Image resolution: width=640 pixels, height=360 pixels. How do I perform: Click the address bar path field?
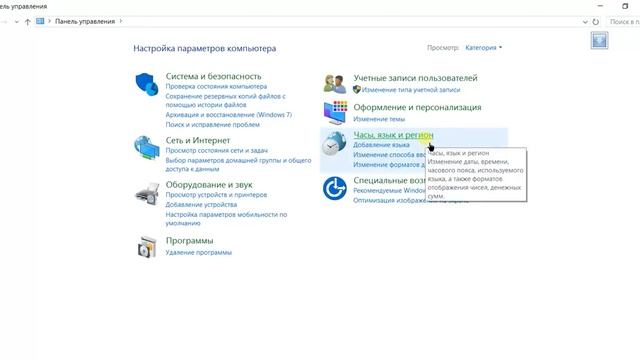point(310,22)
